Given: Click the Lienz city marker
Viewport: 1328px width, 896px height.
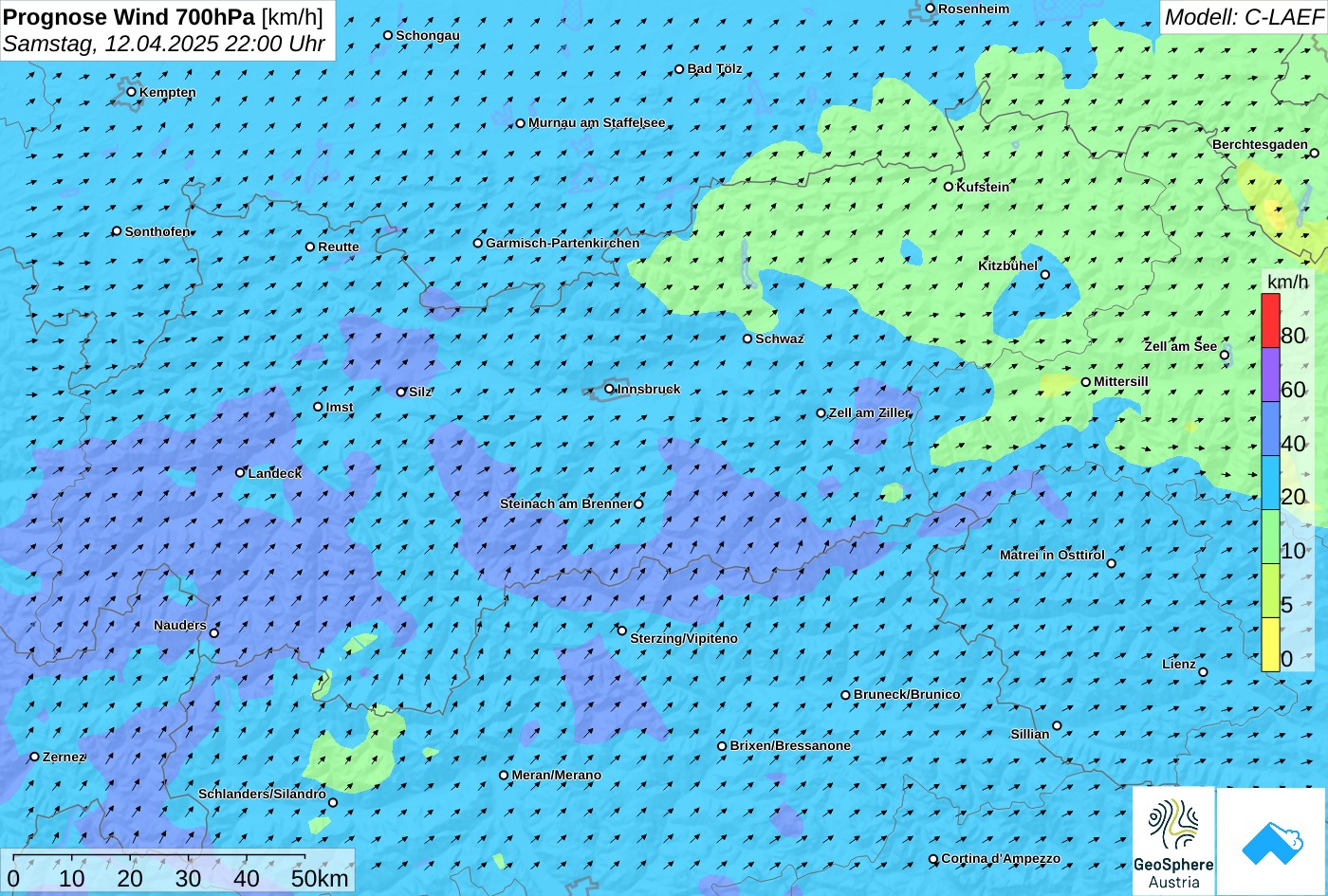Looking at the screenshot, I should 1203,672.
